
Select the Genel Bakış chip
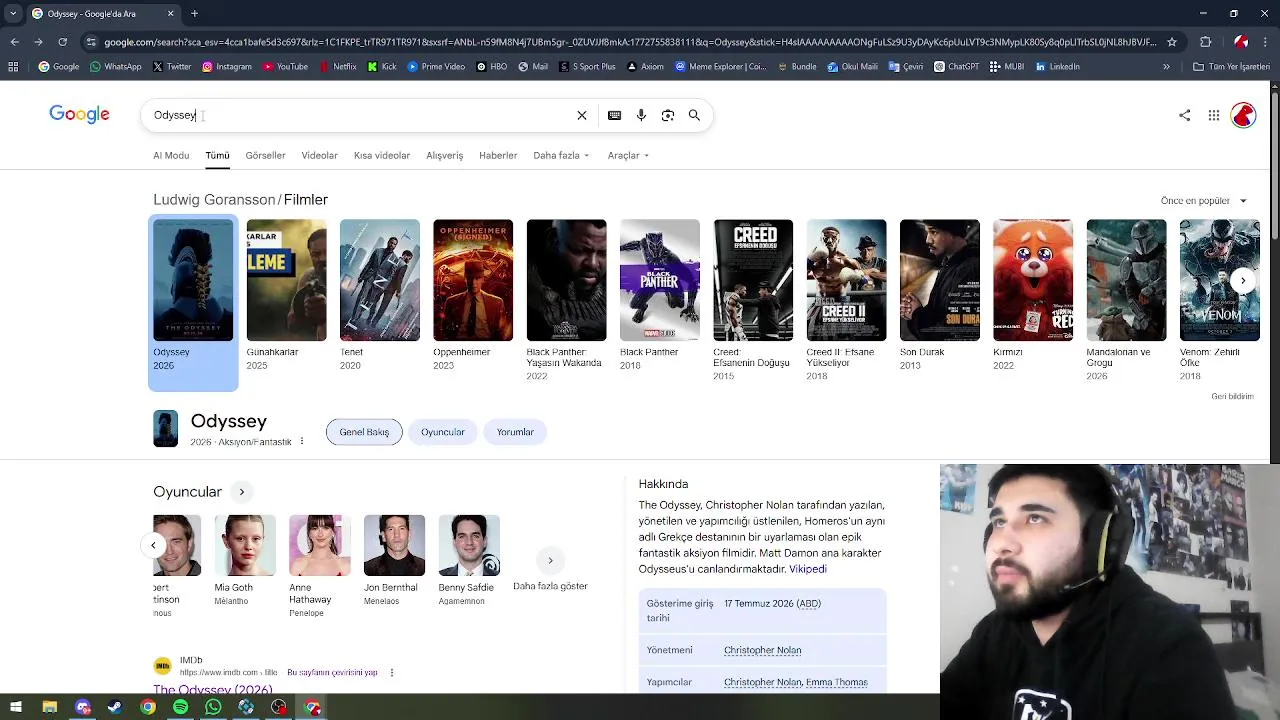364,432
